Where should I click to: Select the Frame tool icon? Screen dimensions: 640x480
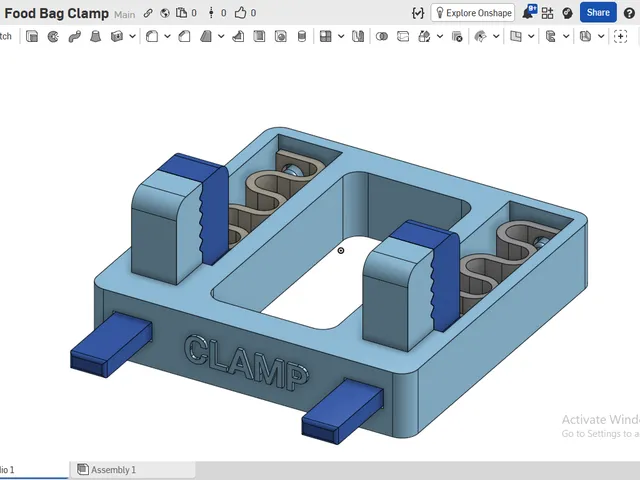coord(551,37)
